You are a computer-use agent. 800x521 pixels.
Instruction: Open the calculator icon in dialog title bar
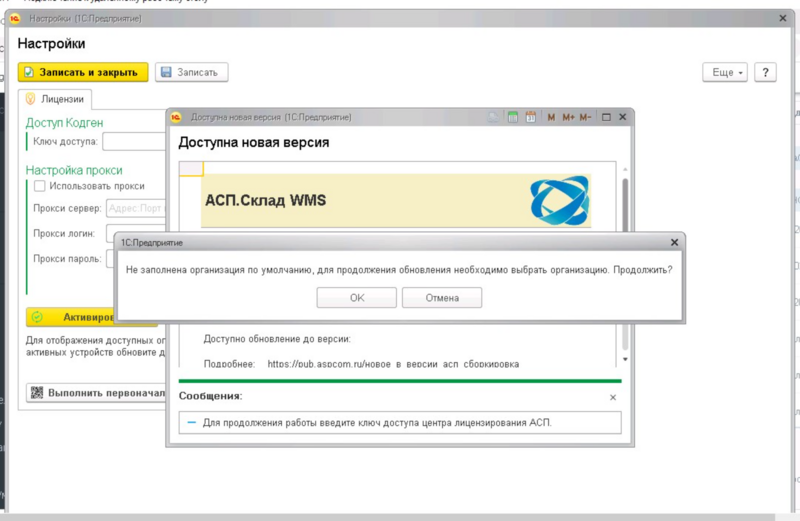coord(513,117)
